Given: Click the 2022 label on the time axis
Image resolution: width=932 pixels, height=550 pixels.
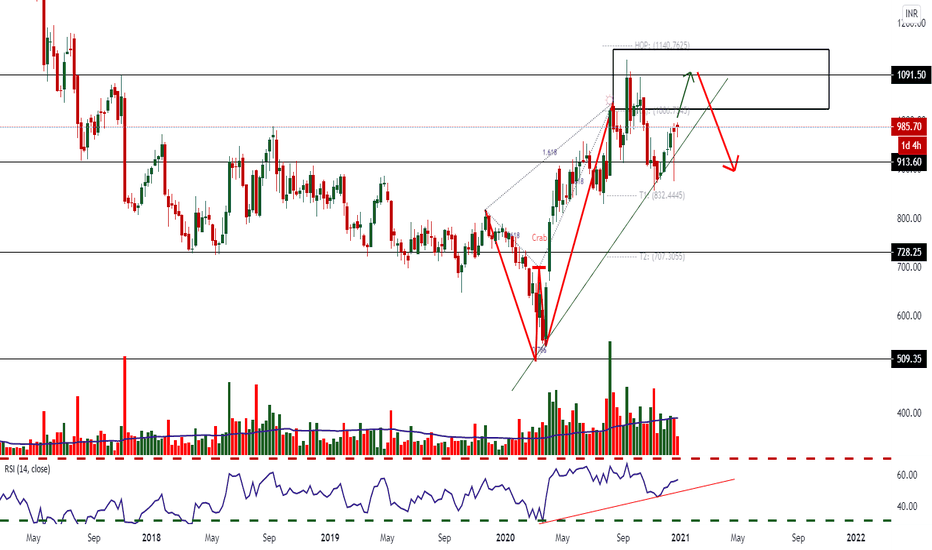Looking at the screenshot, I should [855, 538].
